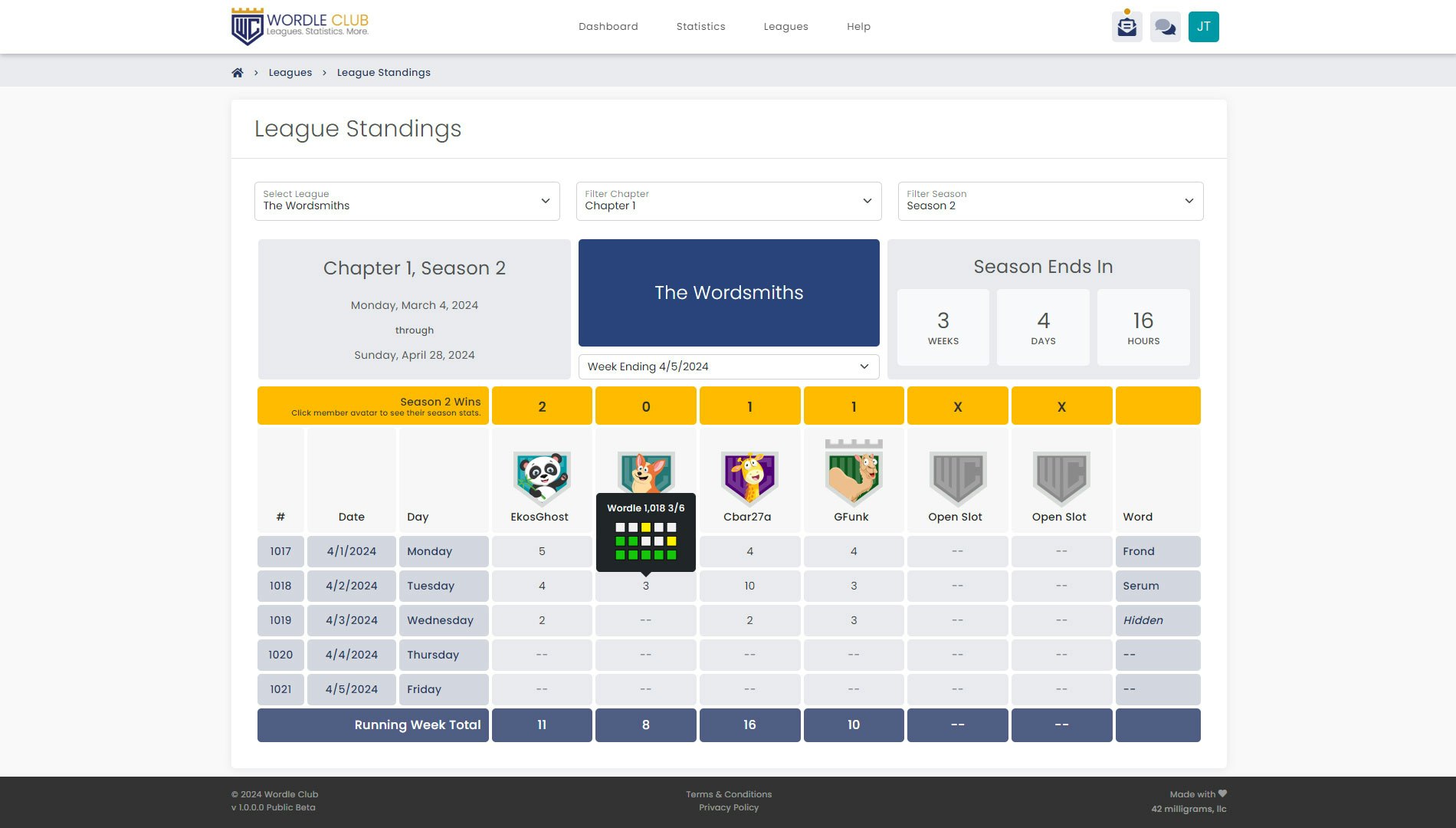Click the 16 Hours countdown box
The height and width of the screenshot is (828, 1456).
point(1143,327)
